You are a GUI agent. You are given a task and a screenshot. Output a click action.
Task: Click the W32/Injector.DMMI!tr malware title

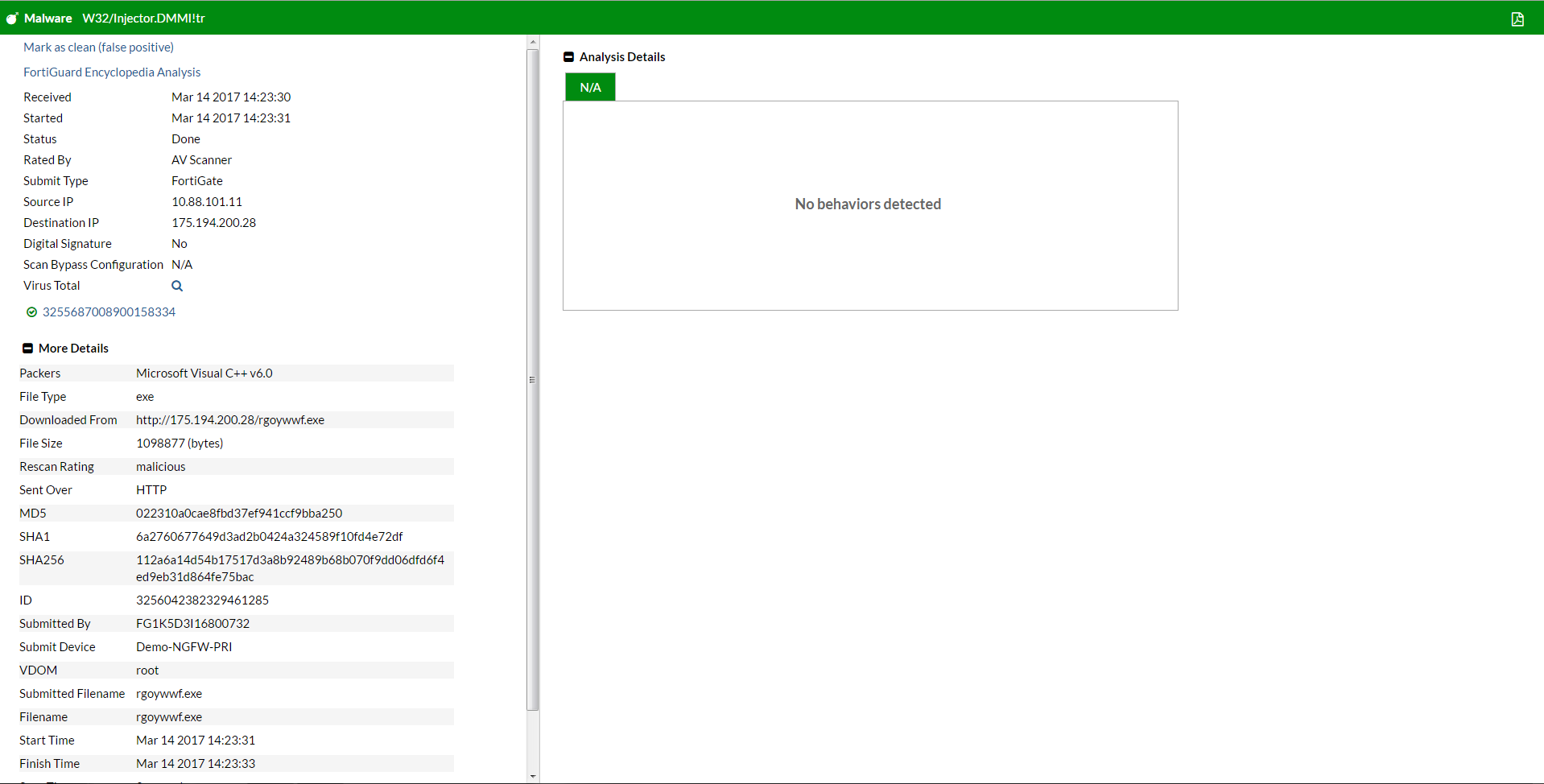[143, 19]
